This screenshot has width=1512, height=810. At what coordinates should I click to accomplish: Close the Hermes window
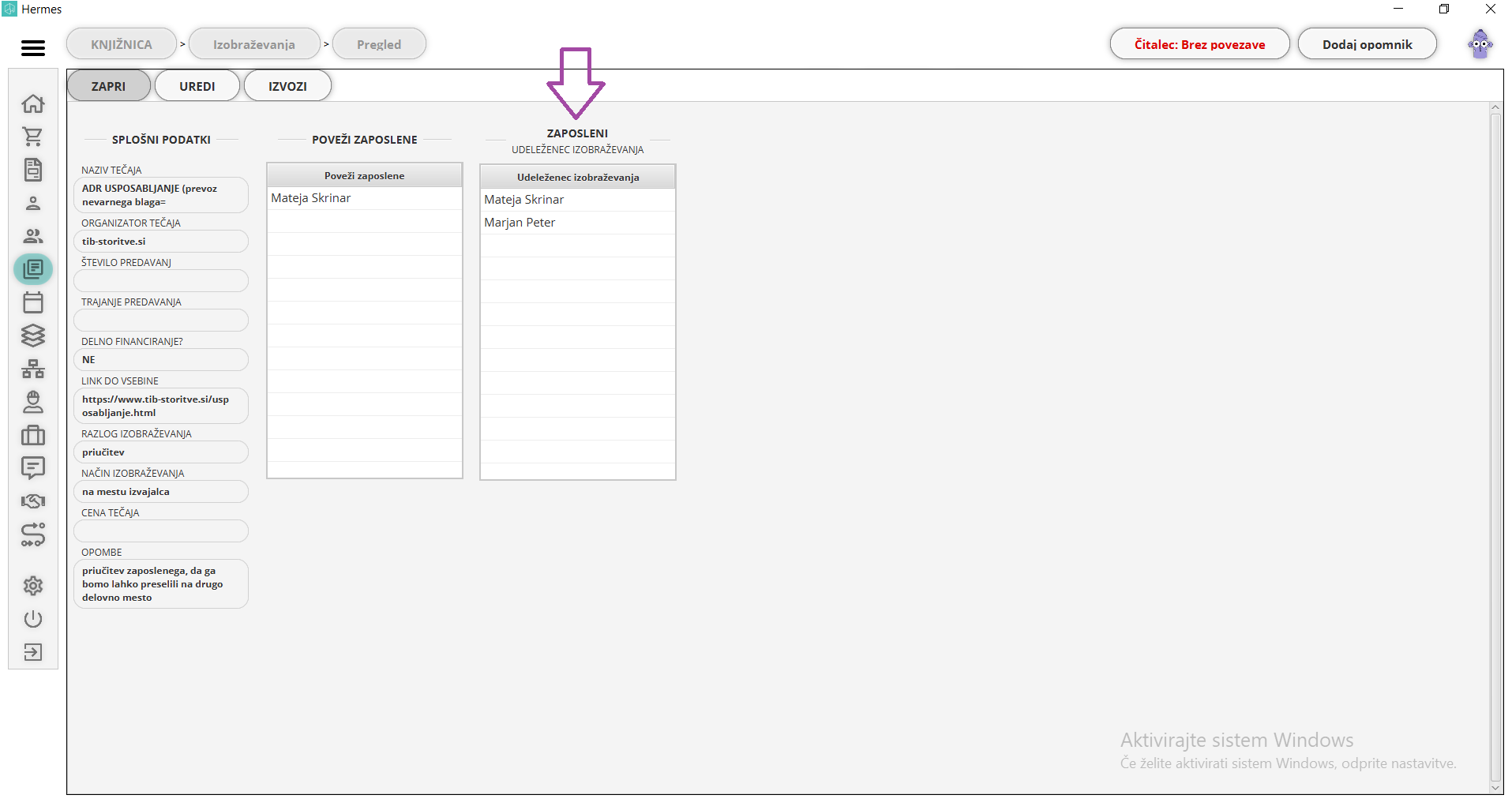[x=1491, y=9]
